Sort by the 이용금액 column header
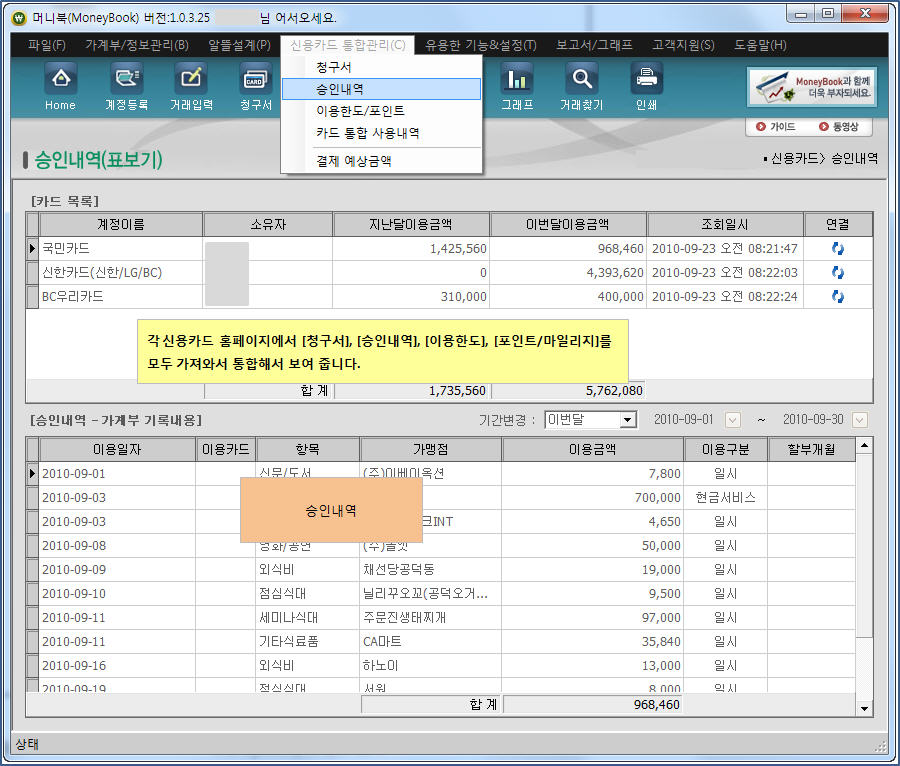This screenshot has width=900, height=766. point(598,450)
